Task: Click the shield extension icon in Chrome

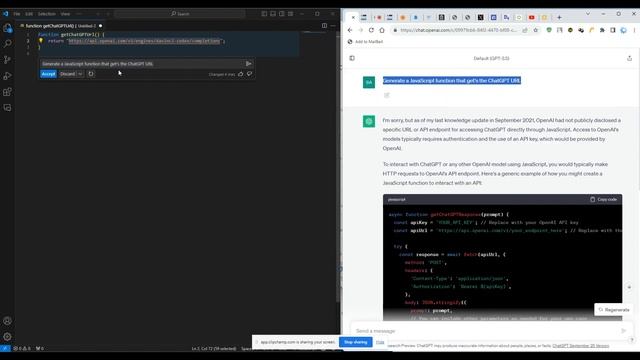Action: click(549, 30)
